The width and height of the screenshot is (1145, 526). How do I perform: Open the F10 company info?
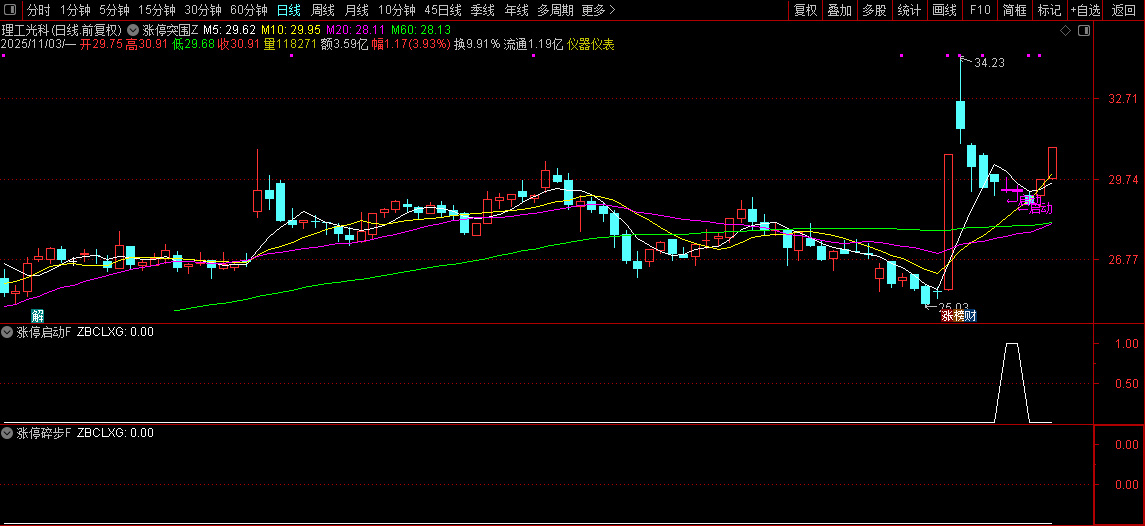tap(980, 10)
